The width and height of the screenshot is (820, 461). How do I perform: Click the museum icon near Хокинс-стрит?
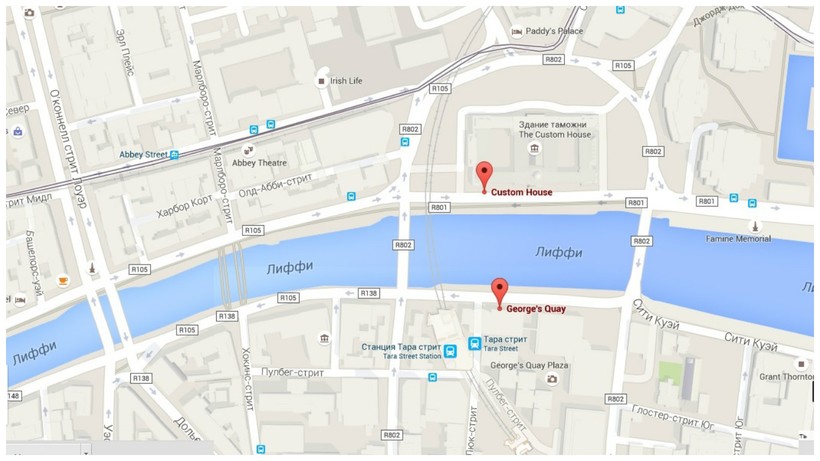pyautogui.click(x=325, y=339)
